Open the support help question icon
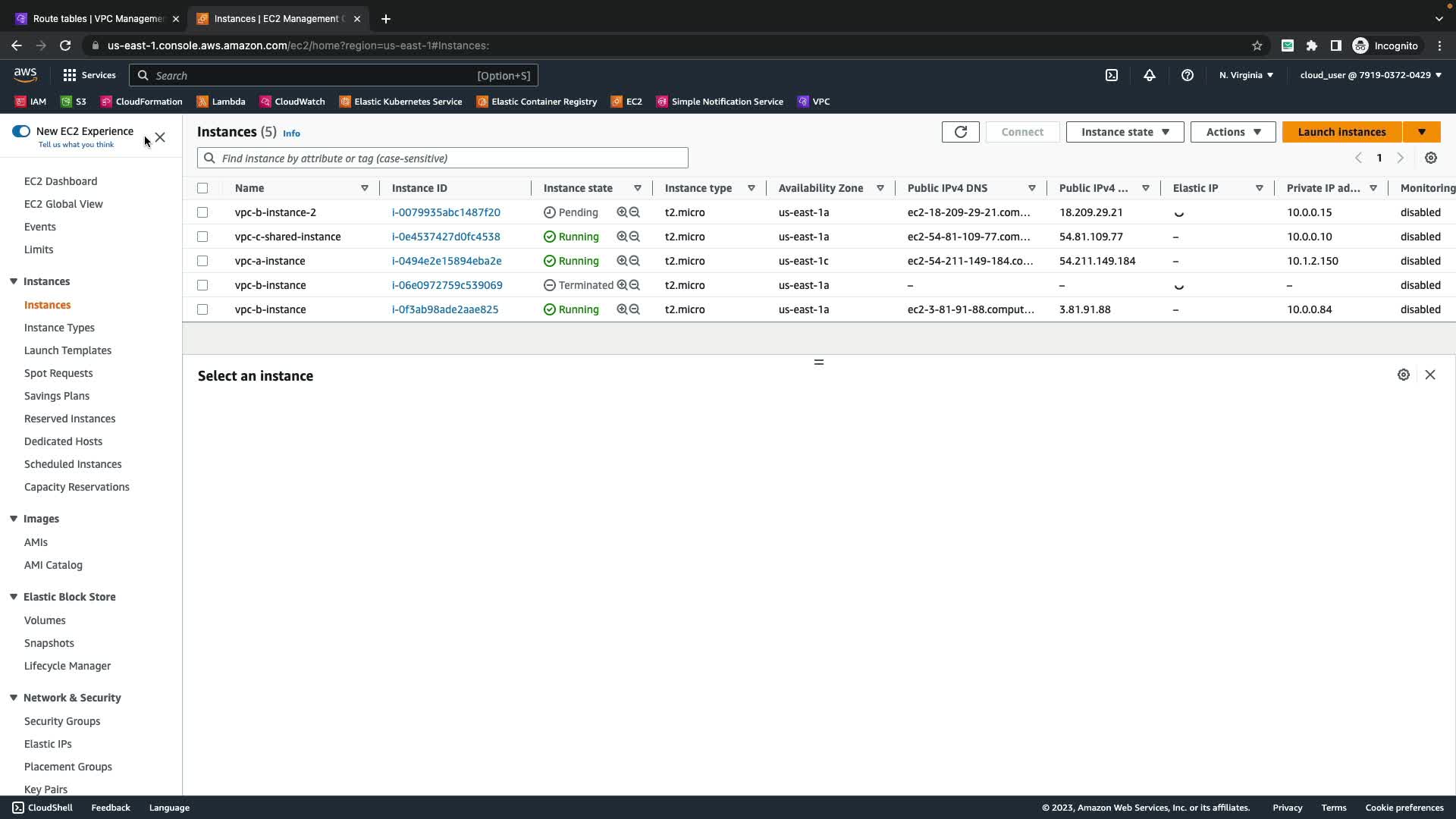The image size is (1456, 819). click(x=1188, y=75)
